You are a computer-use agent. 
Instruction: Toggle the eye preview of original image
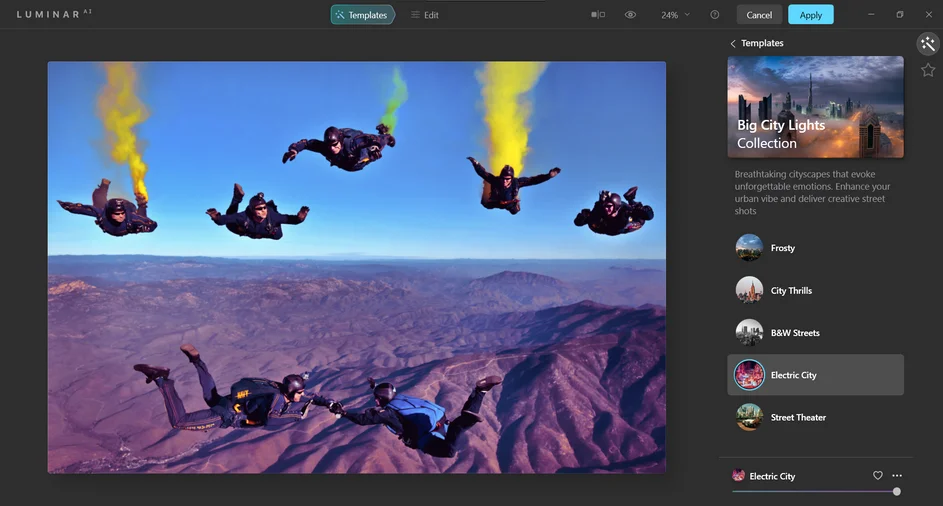point(630,15)
